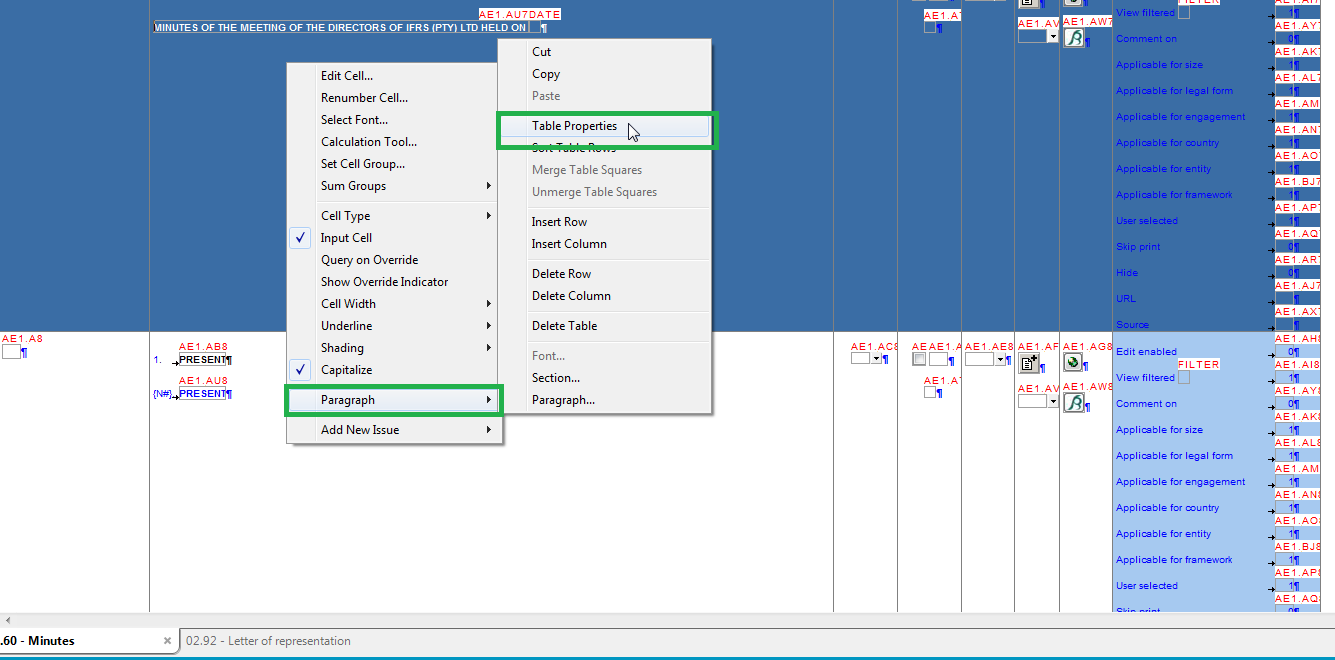
Task: Close the Minutes document tab
Action: click(167, 641)
